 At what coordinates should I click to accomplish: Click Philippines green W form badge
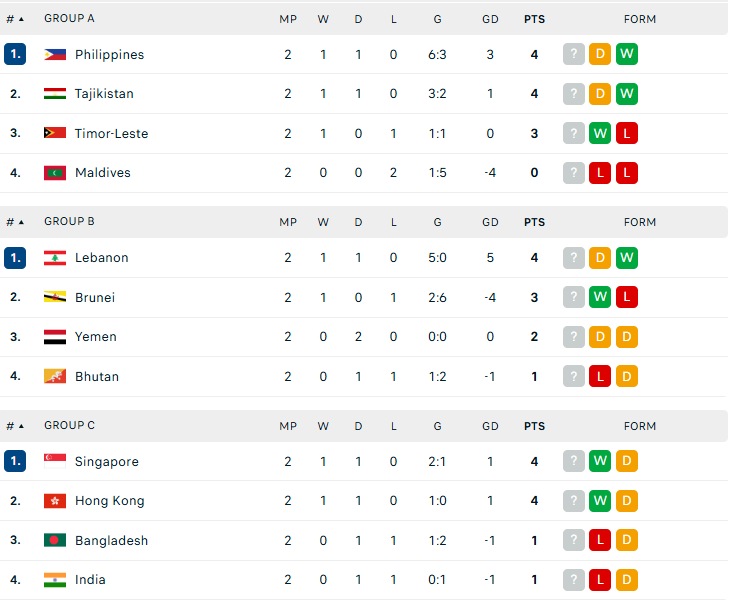pos(627,55)
